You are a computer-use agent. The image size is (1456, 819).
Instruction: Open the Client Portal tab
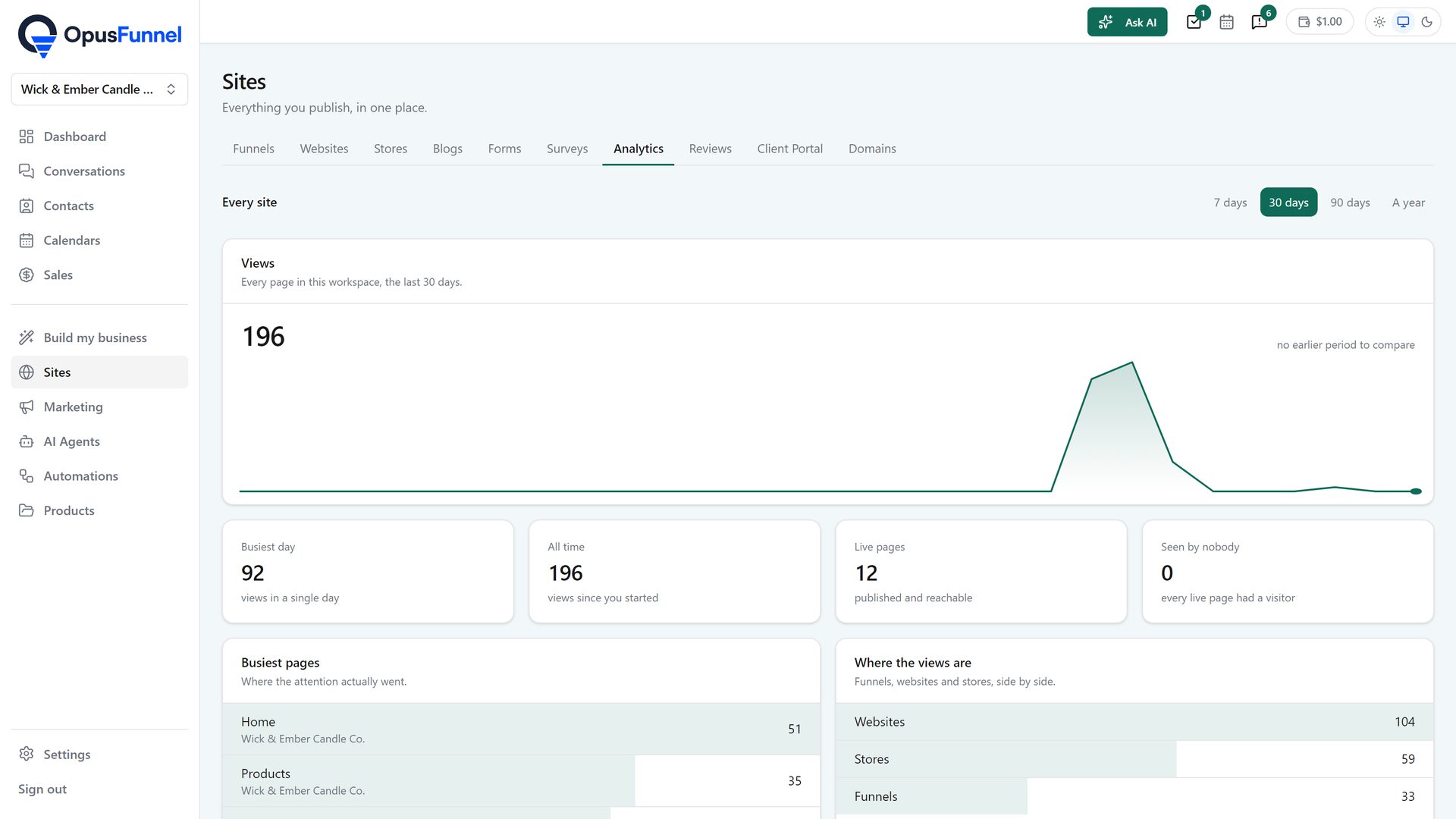pyautogui.click(x=789, y=149)
